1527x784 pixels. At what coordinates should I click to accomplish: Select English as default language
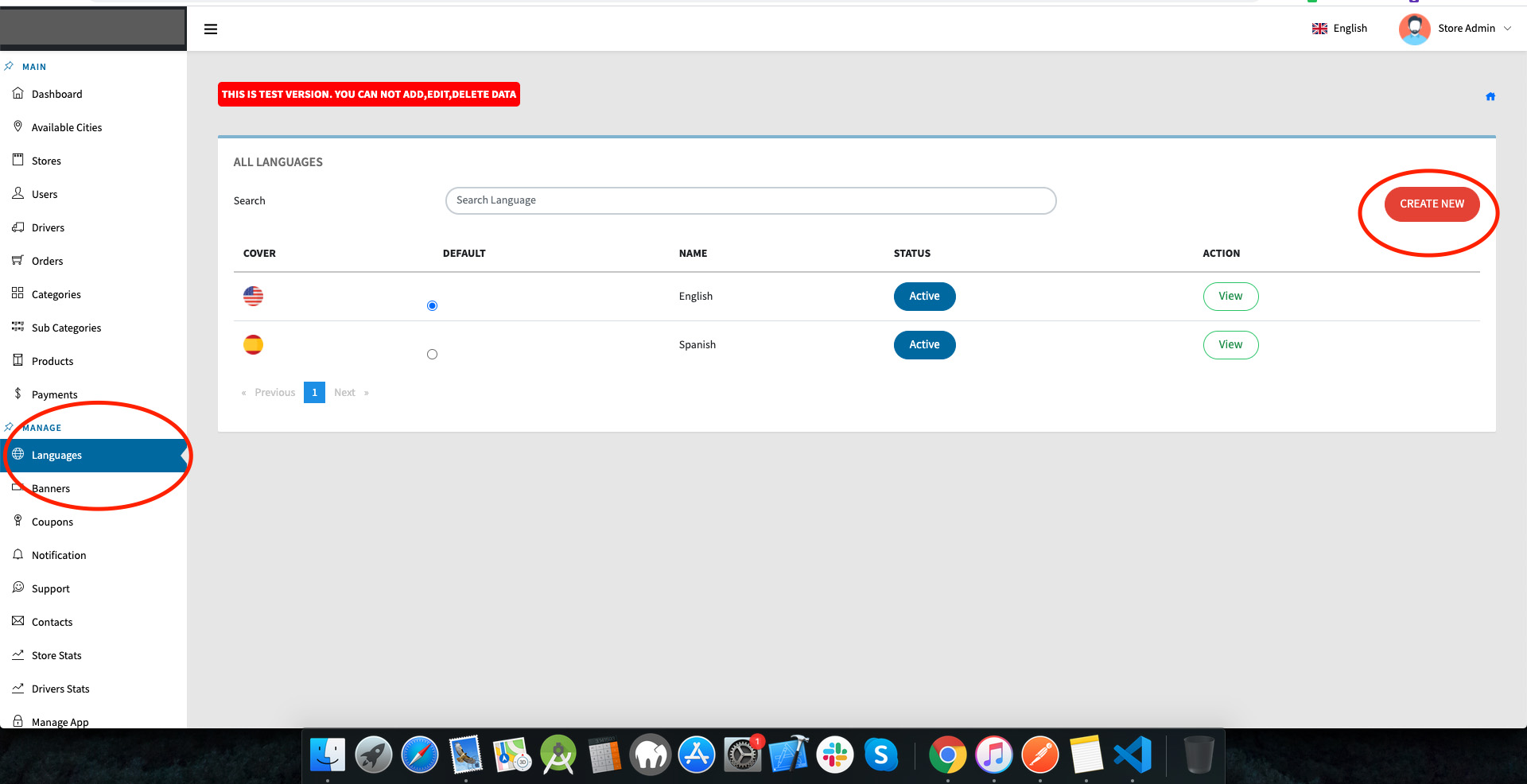coord(432,306)
